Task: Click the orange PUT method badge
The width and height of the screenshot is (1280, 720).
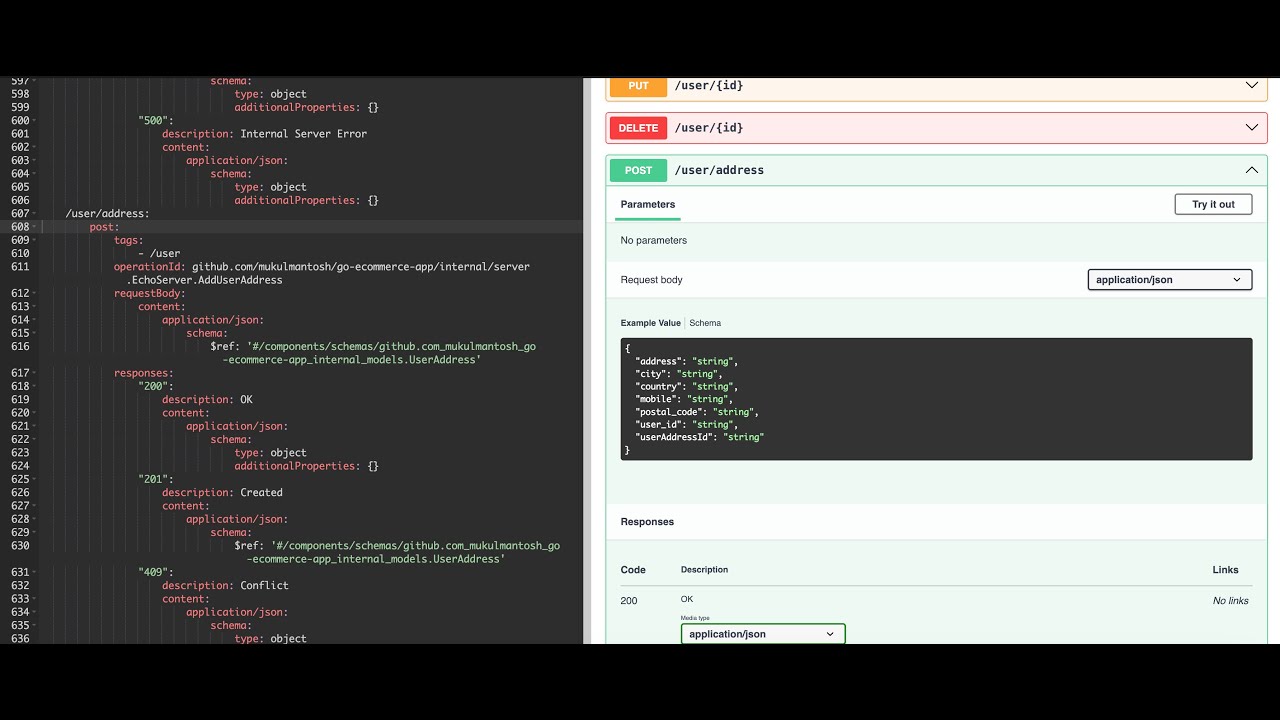Action: click(x=638, y=86)
